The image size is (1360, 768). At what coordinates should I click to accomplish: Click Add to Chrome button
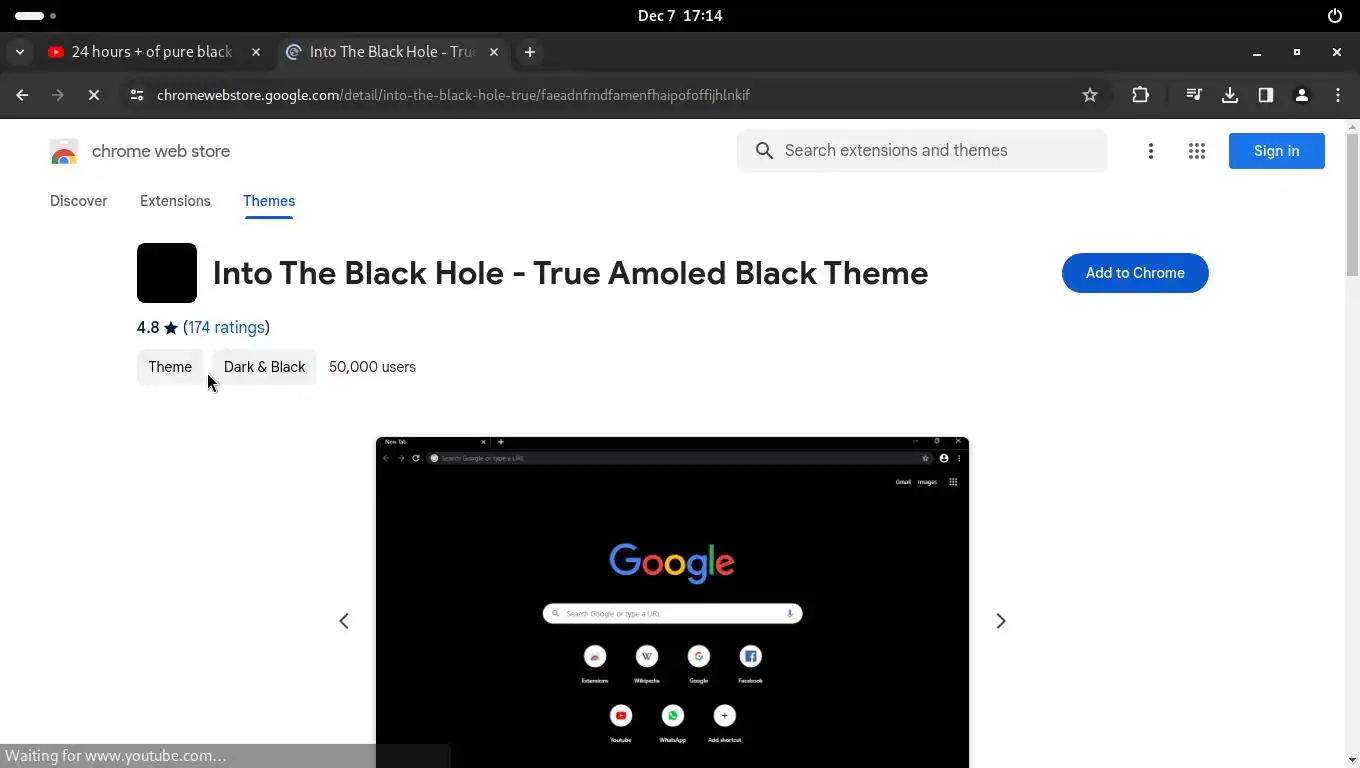pos(1135,273)
